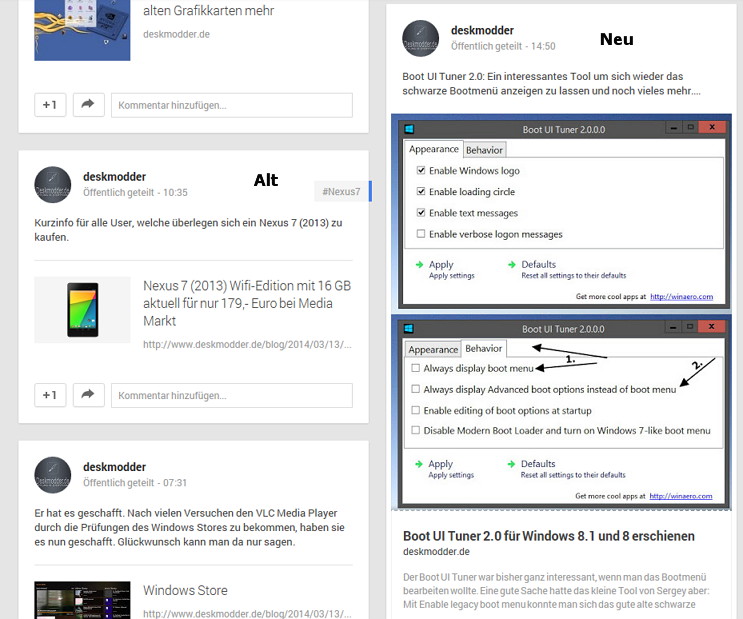Add comment field on the Nexus 7 post

tap(232, 395)
